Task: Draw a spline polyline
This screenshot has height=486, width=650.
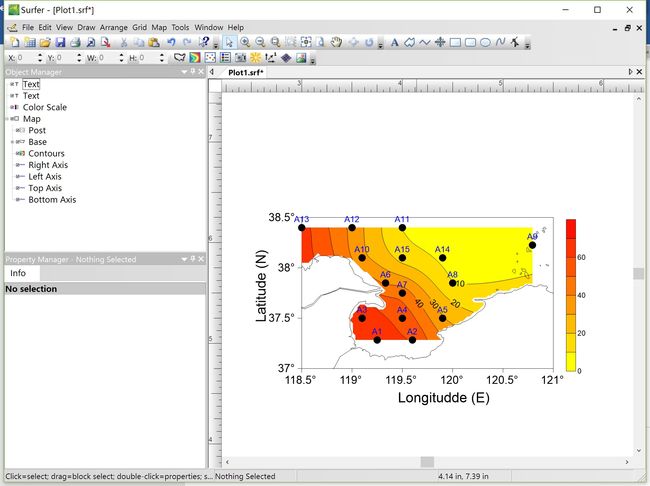Action: click(500, 42)
